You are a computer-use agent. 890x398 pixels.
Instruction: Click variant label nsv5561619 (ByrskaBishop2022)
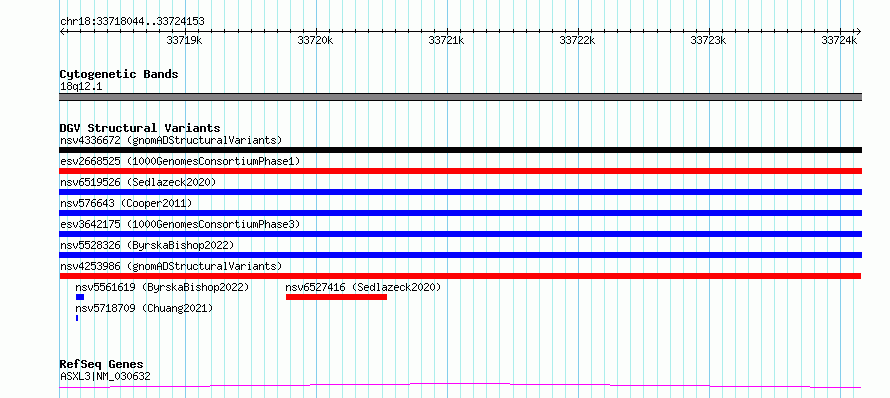pyautogui.click(x=162, y=287)
